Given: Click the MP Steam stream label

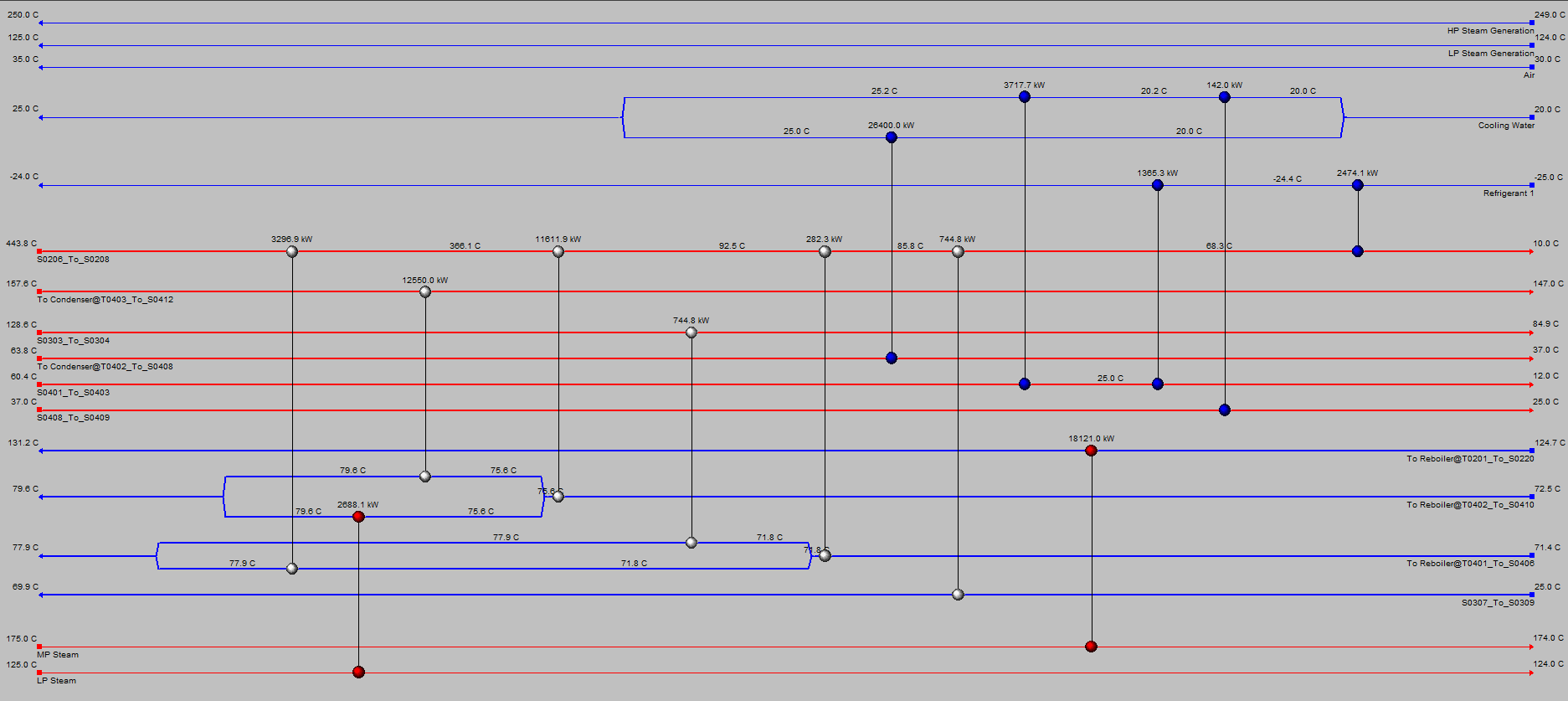Looking at the screenshot, I should coord(58,655).
